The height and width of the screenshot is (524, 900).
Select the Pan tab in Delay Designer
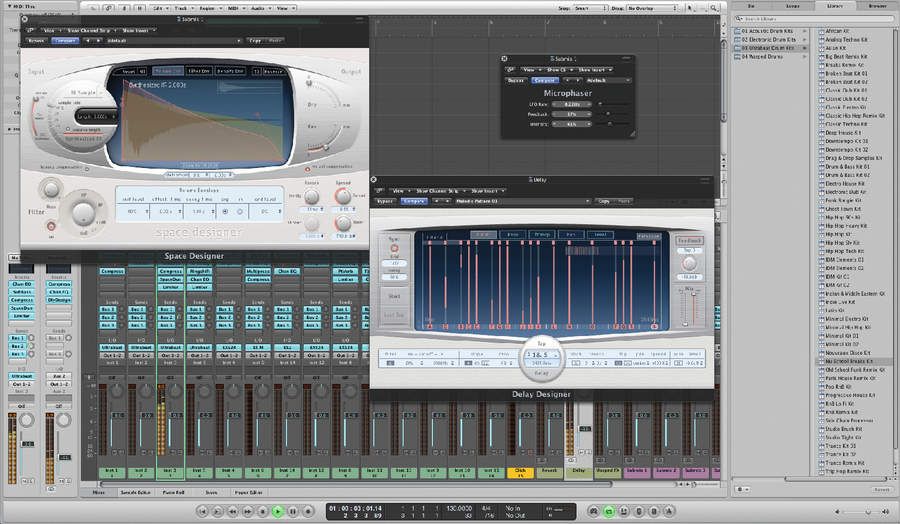(571, 234)
